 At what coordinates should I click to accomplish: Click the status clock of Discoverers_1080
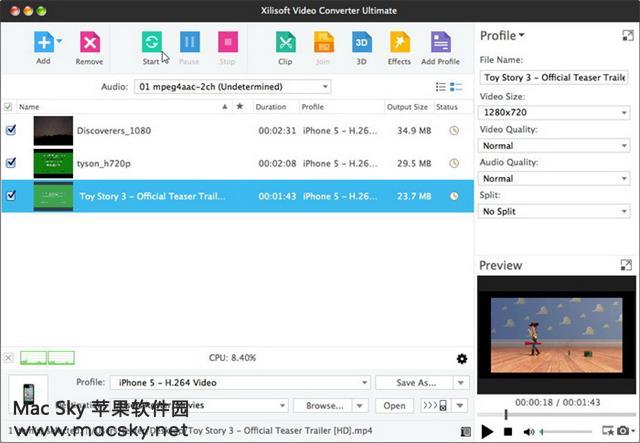click(454, 131)
